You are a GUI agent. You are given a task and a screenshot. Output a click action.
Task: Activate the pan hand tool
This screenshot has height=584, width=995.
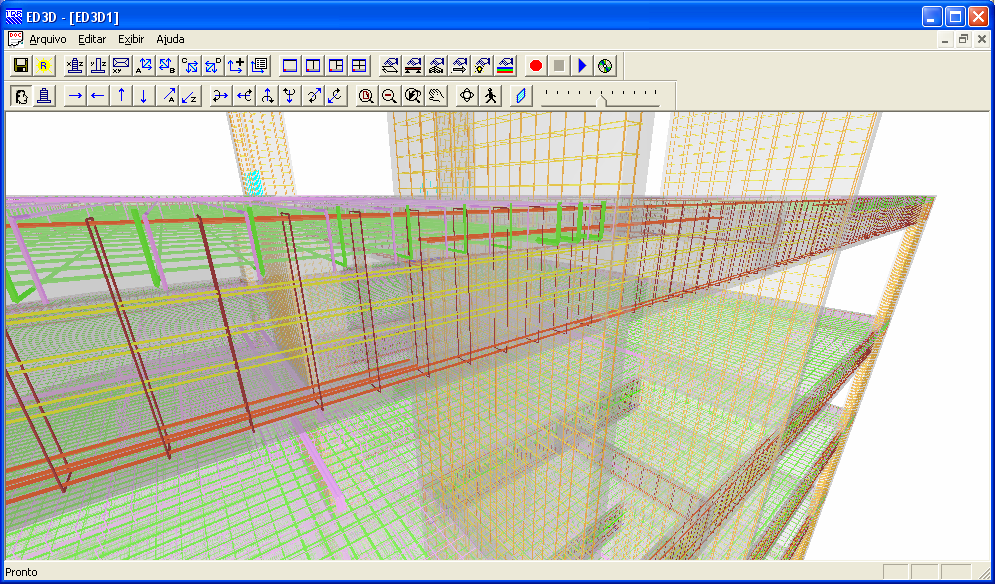point(435,96)
